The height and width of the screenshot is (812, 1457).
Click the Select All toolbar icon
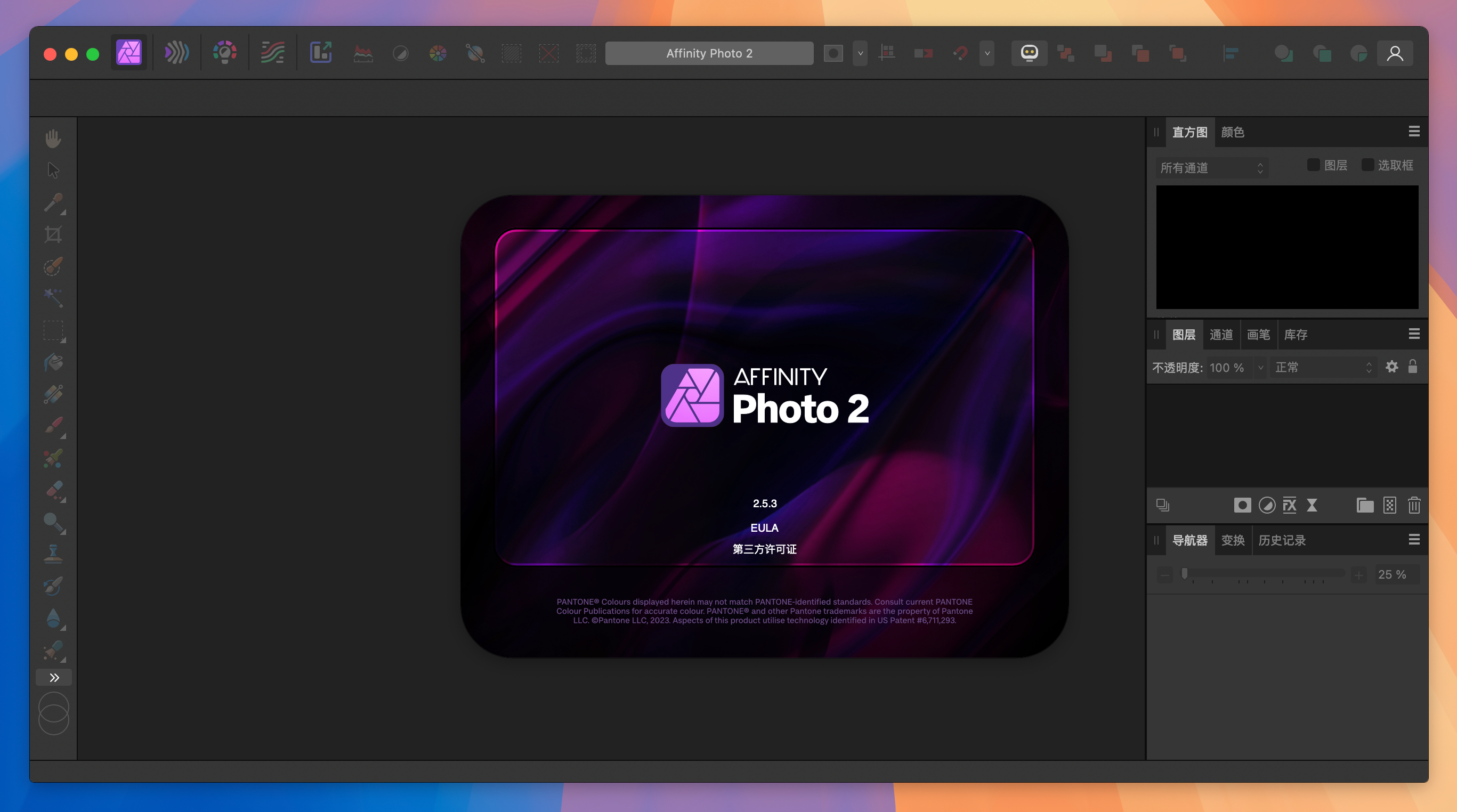point(511,54)
